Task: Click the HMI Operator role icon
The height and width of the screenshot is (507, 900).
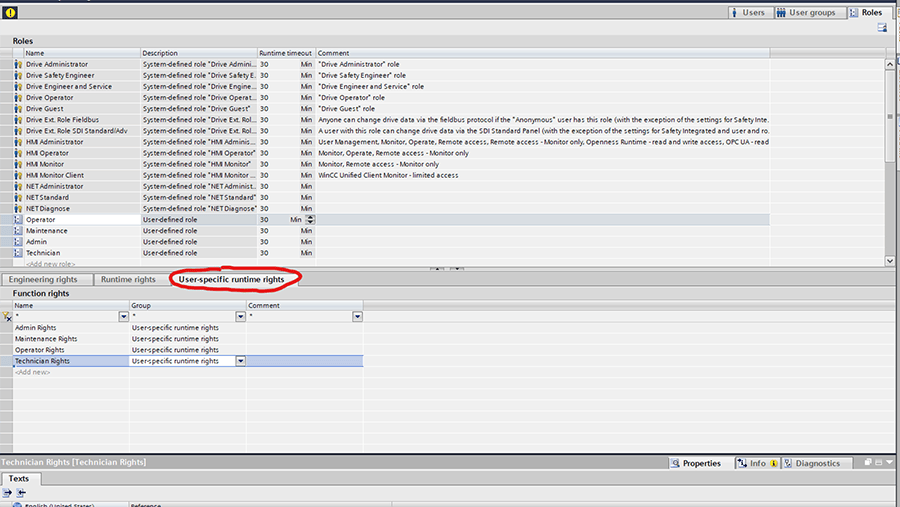Action: coord(18,153)
